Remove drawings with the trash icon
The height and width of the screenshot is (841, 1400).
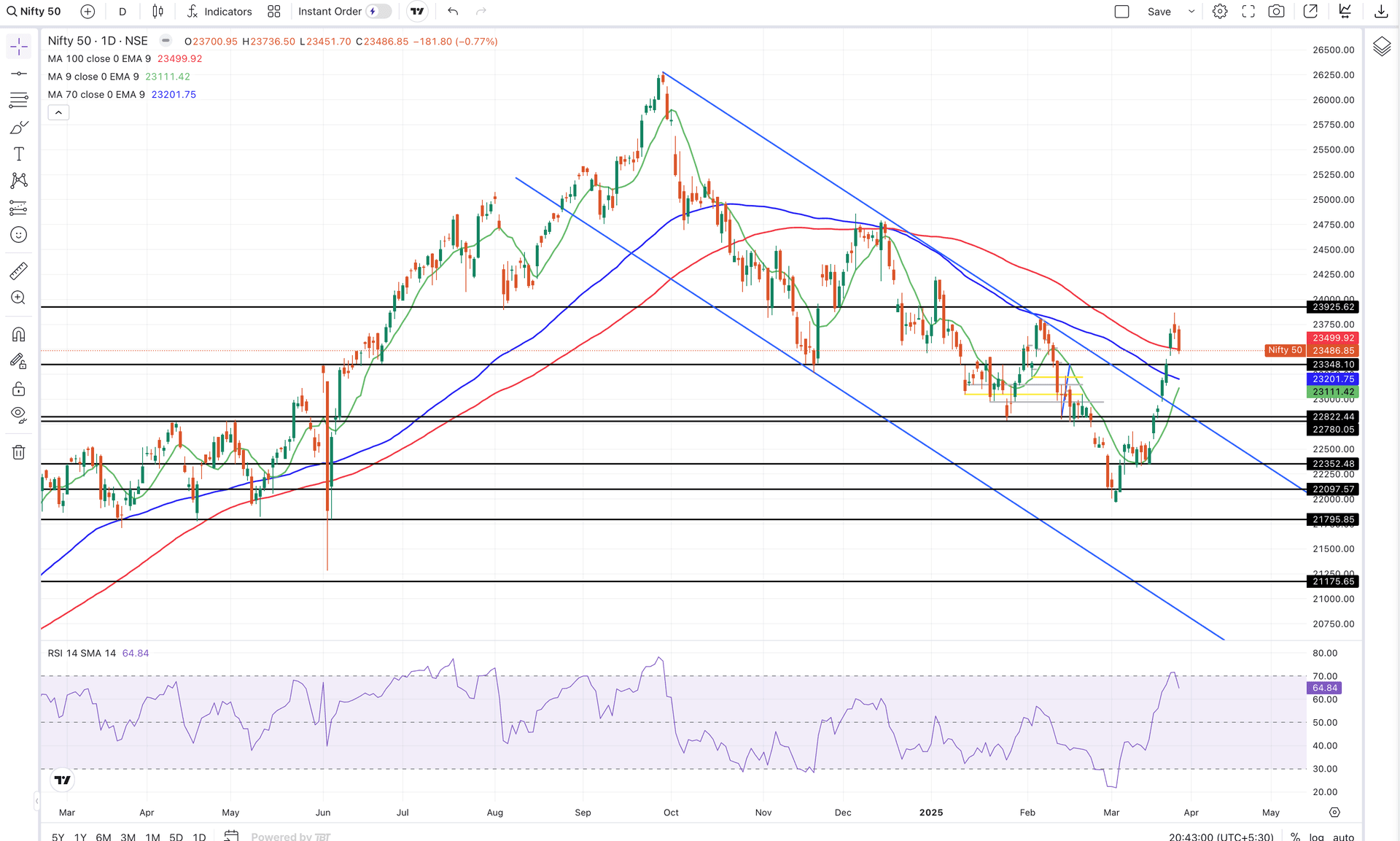(19, 452)
